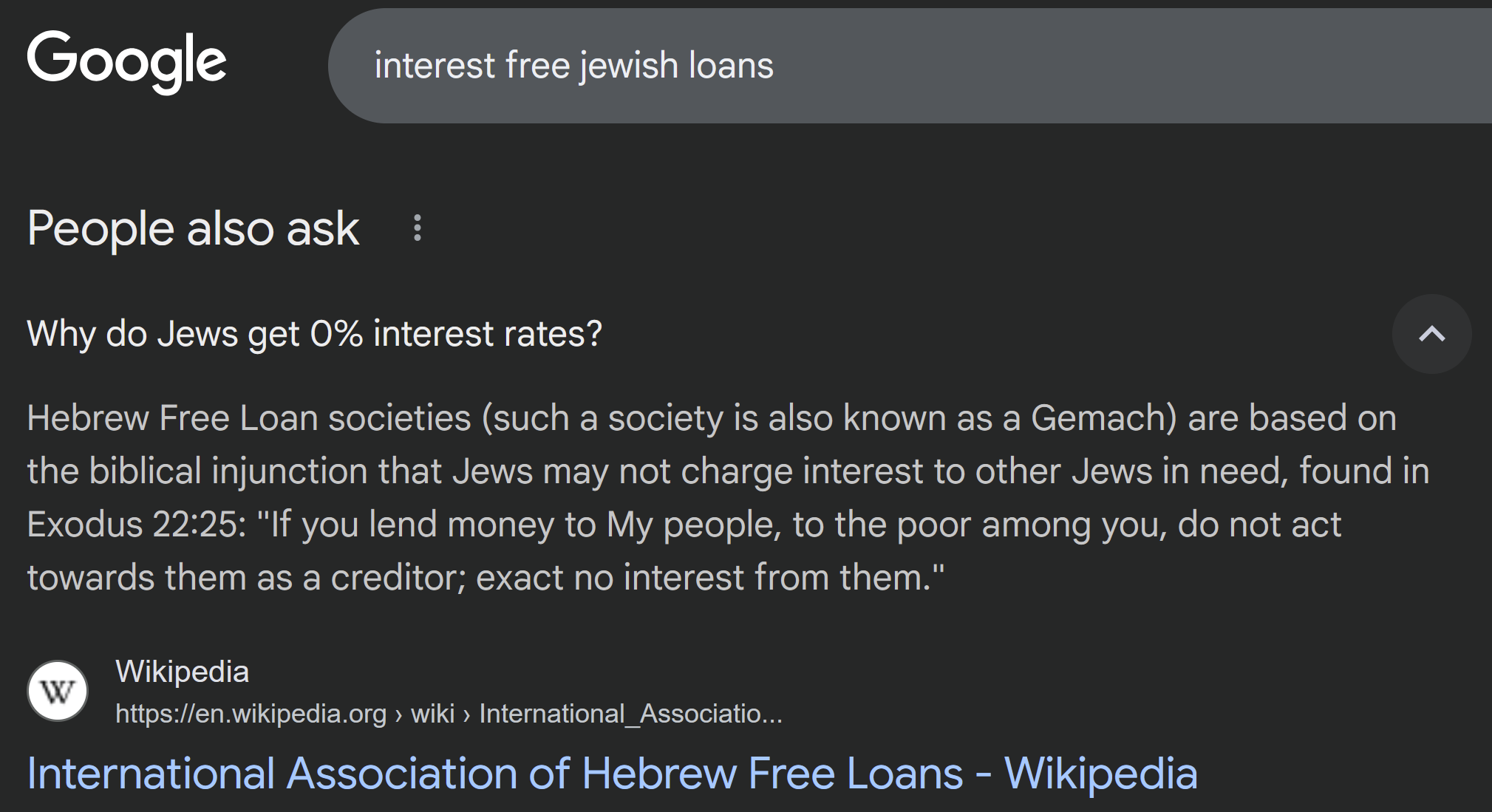This screenshot has height=812, width=1492.
Task: Click "Hebrew Free Loan societies" in the snippet
Action: [x=248, y=418]
